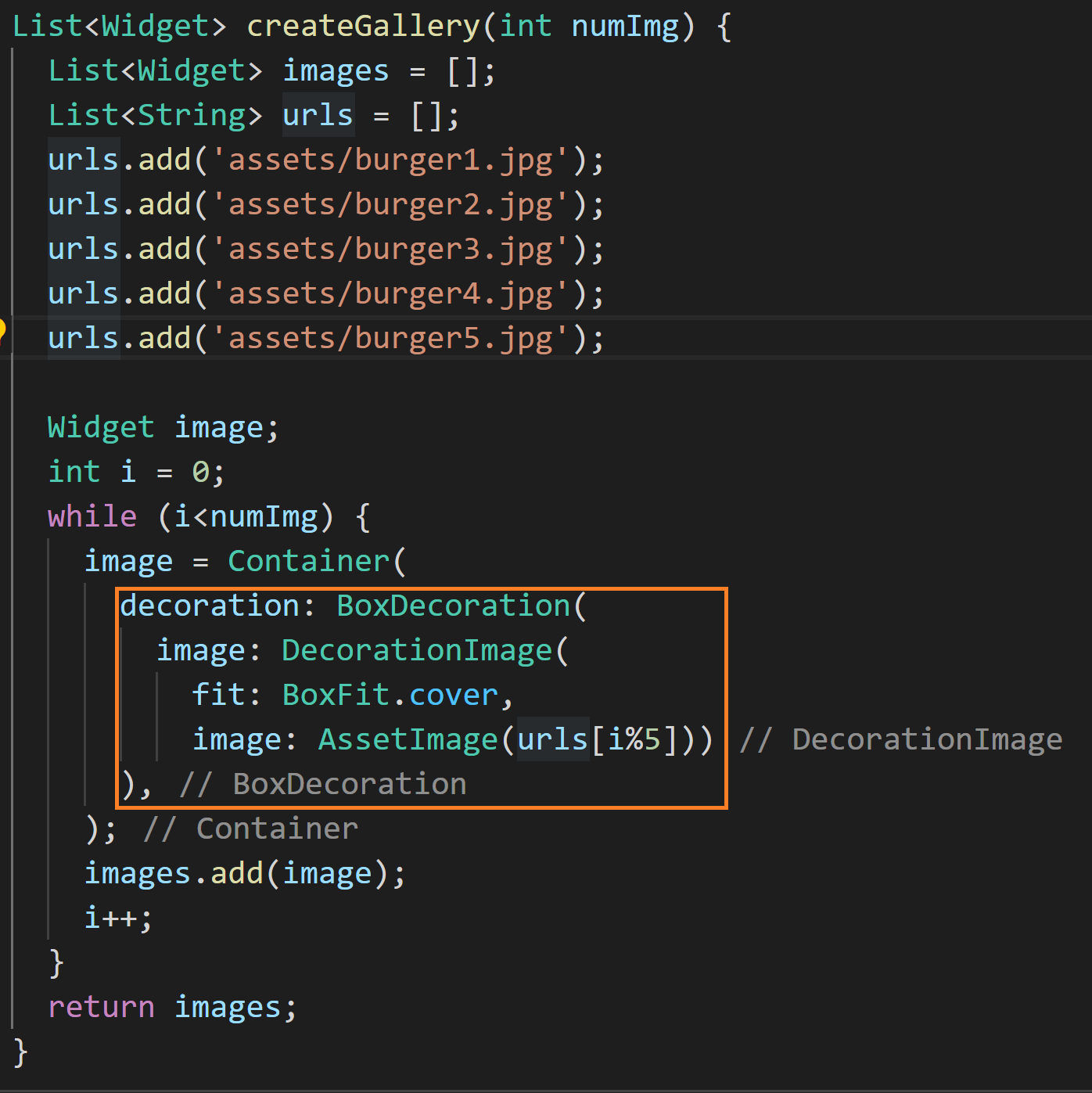
Task: Click the while keyword
Action: tap(92, 517)
